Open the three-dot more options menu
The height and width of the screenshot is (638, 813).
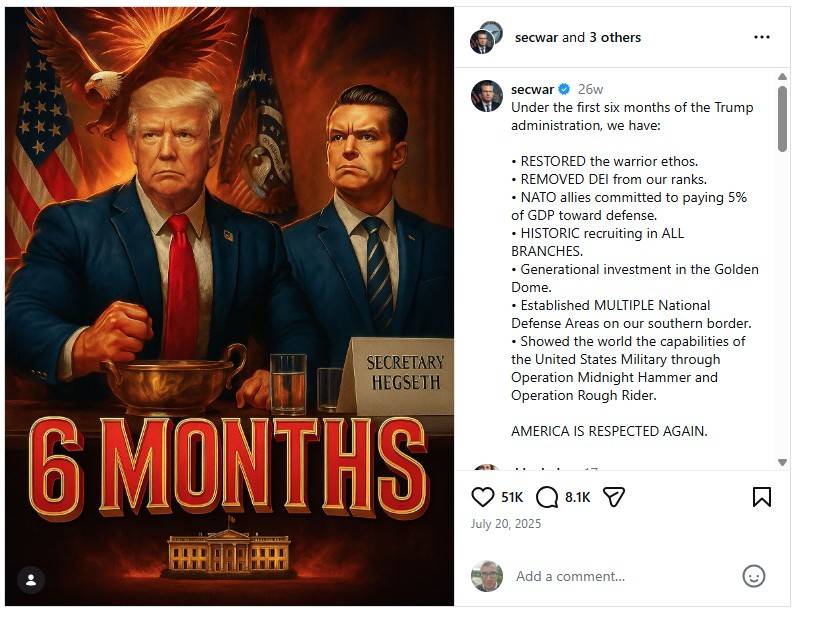point(761,37)
